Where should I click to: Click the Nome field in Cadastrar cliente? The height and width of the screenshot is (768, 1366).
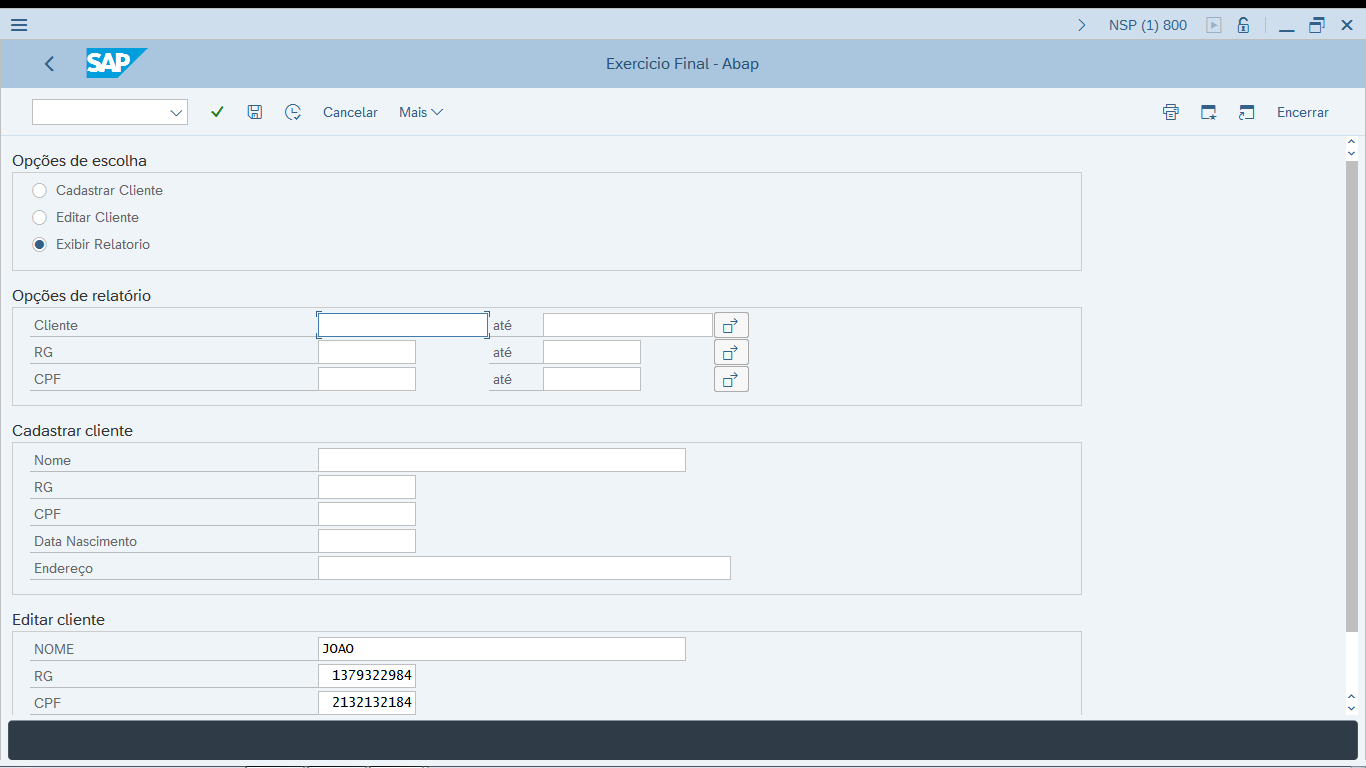501,460
